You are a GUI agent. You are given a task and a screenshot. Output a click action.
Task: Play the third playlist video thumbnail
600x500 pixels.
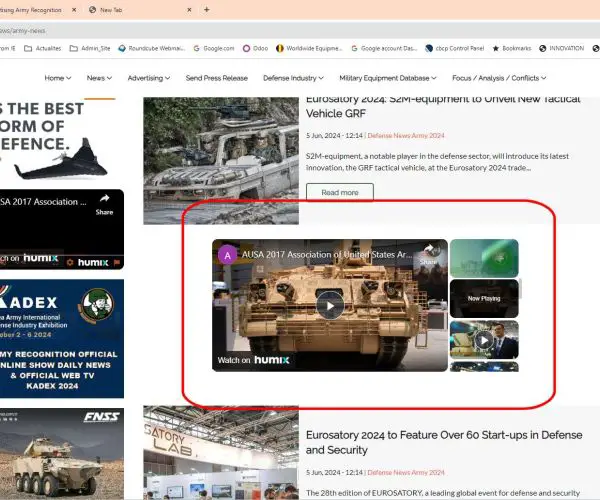[x=484, y=340]
